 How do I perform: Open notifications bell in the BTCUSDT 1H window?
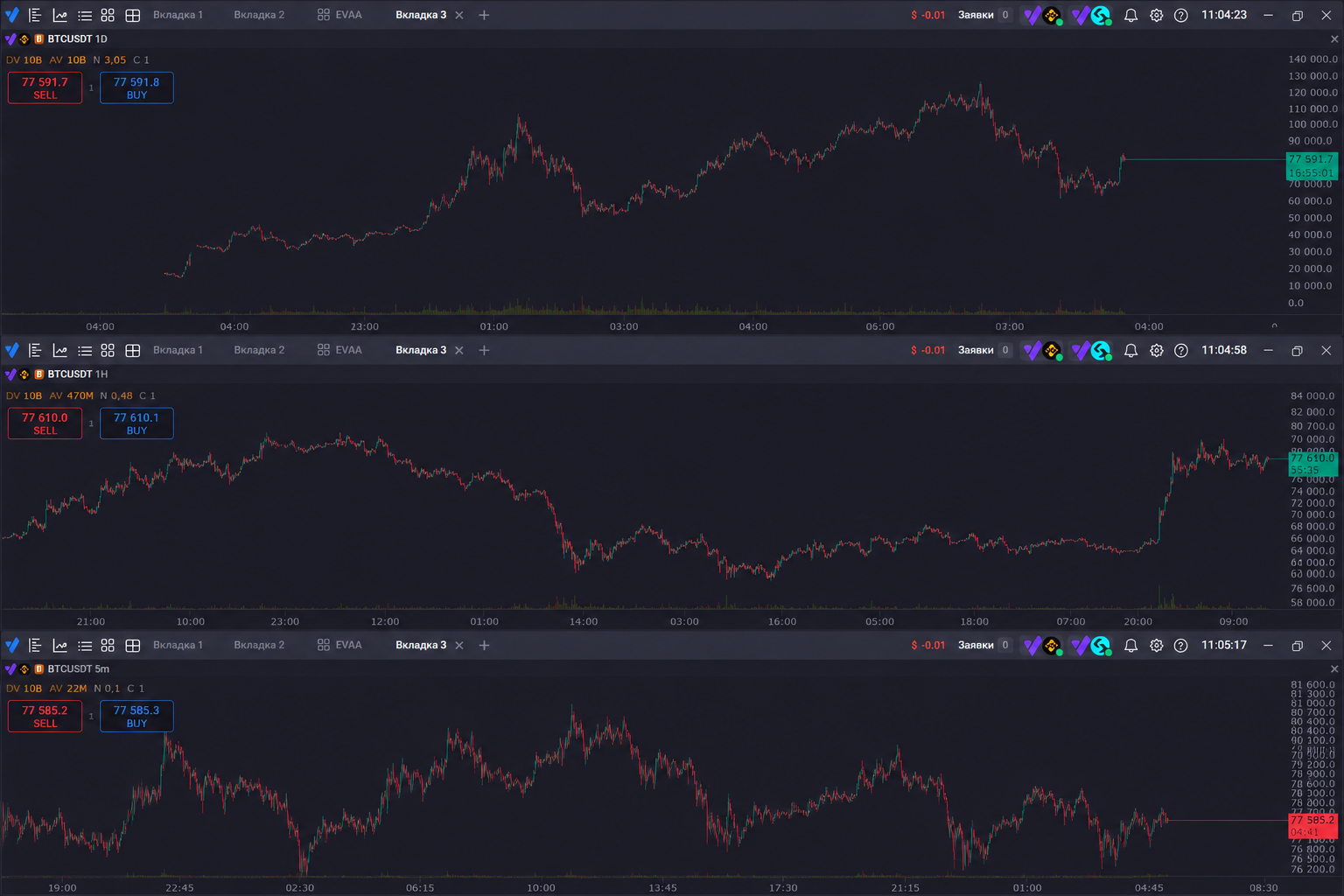click(x=1130, y=350)
